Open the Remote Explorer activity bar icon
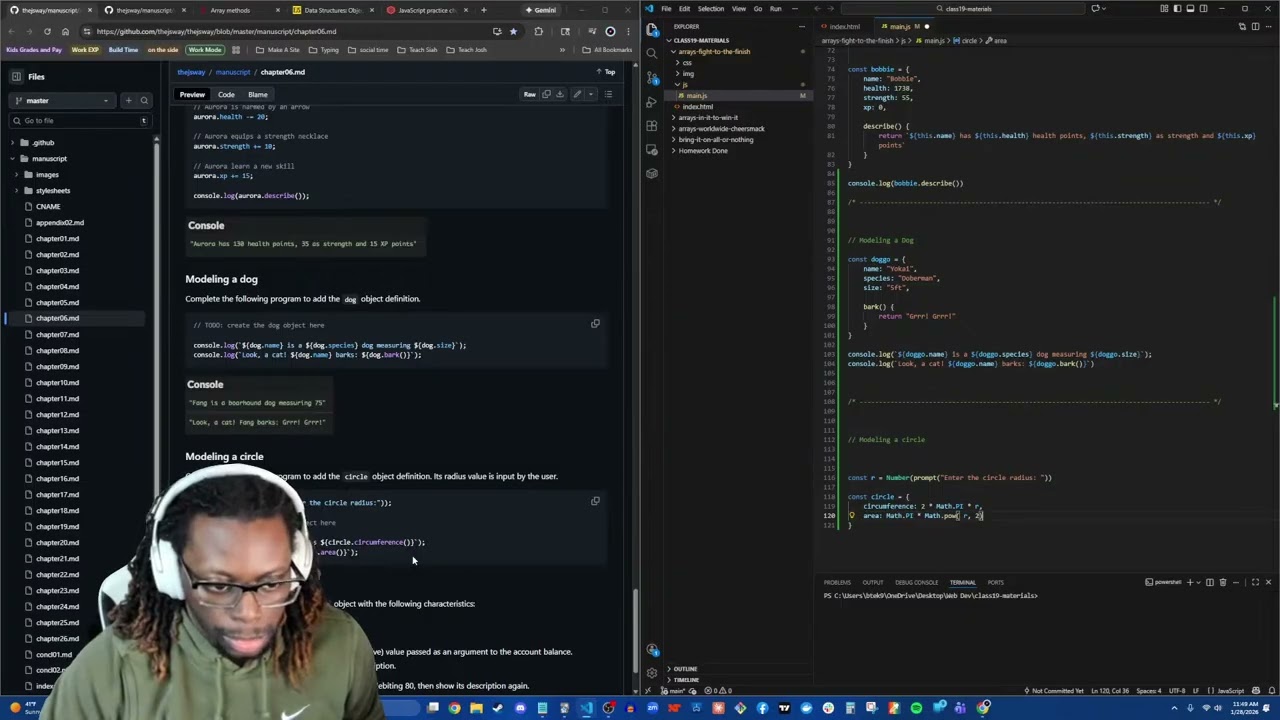 pyautogui.click(x=652, y=150)
